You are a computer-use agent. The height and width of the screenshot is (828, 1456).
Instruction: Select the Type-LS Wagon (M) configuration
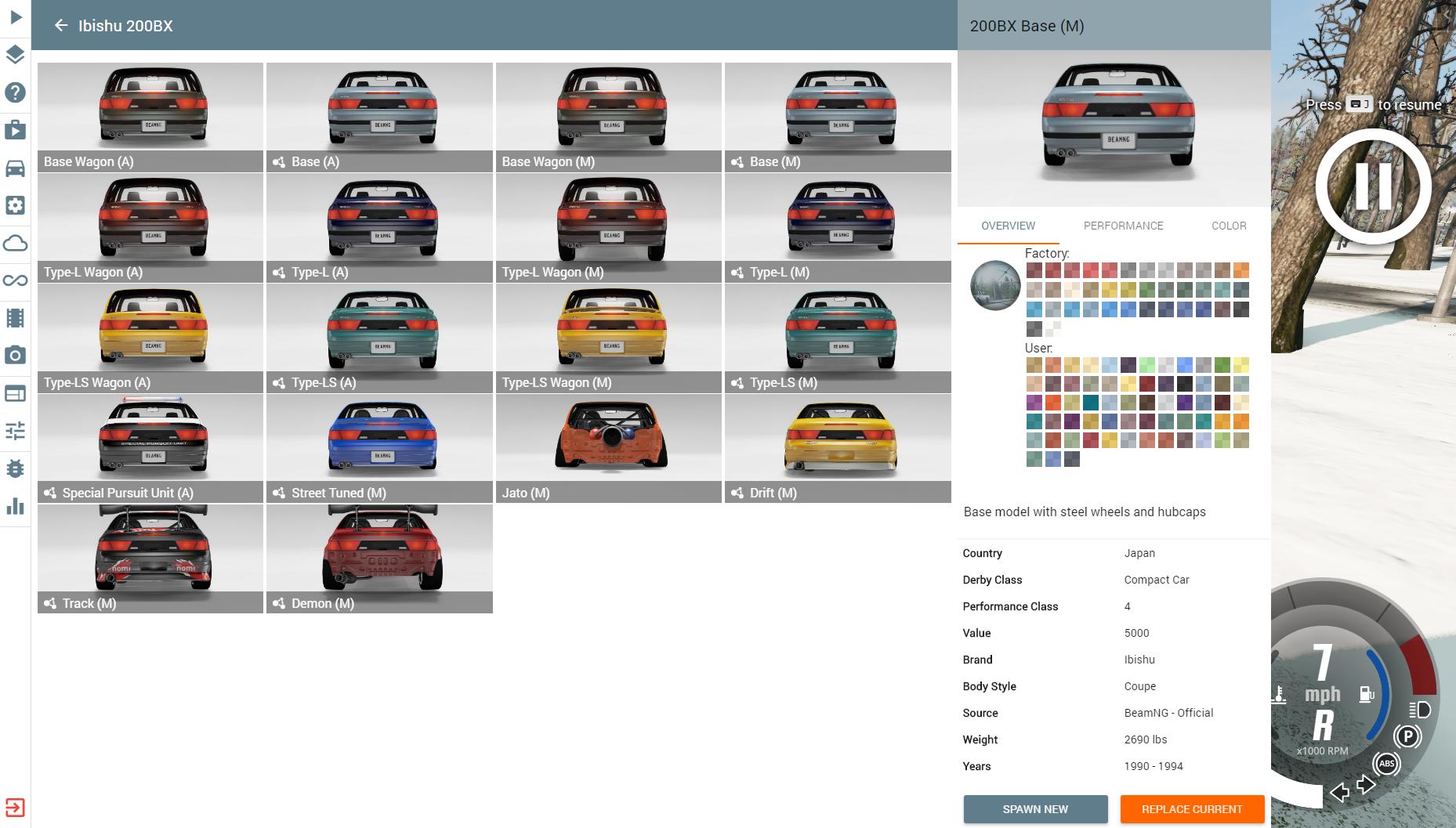609,338
